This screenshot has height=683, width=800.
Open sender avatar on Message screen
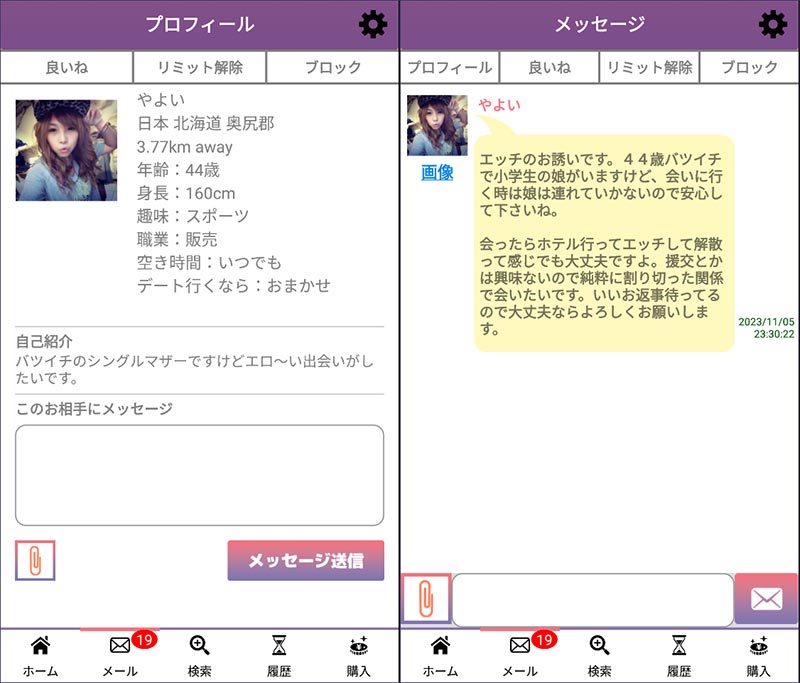pyautogui.click(x=437, y=125)
